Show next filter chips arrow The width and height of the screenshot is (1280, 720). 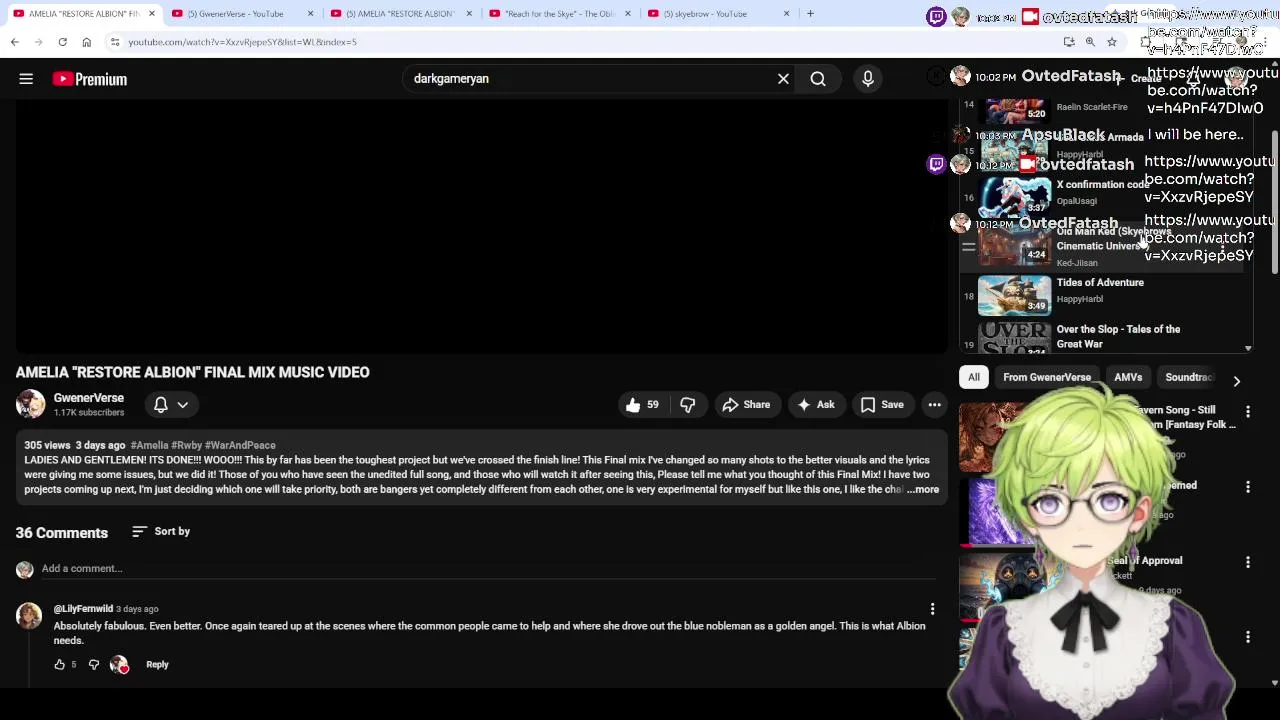(1236, 380)
